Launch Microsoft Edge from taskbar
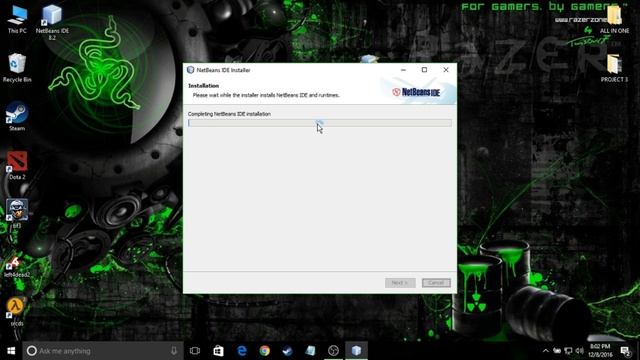This screenshot has height=360, width=640. pos(242,351)
